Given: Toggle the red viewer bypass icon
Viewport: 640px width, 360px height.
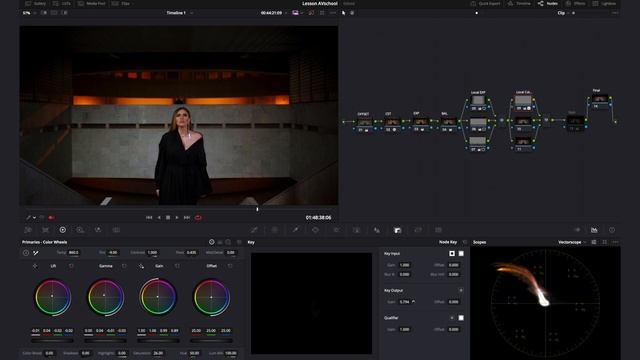Looking at the screenshot, I should (51, 218).
